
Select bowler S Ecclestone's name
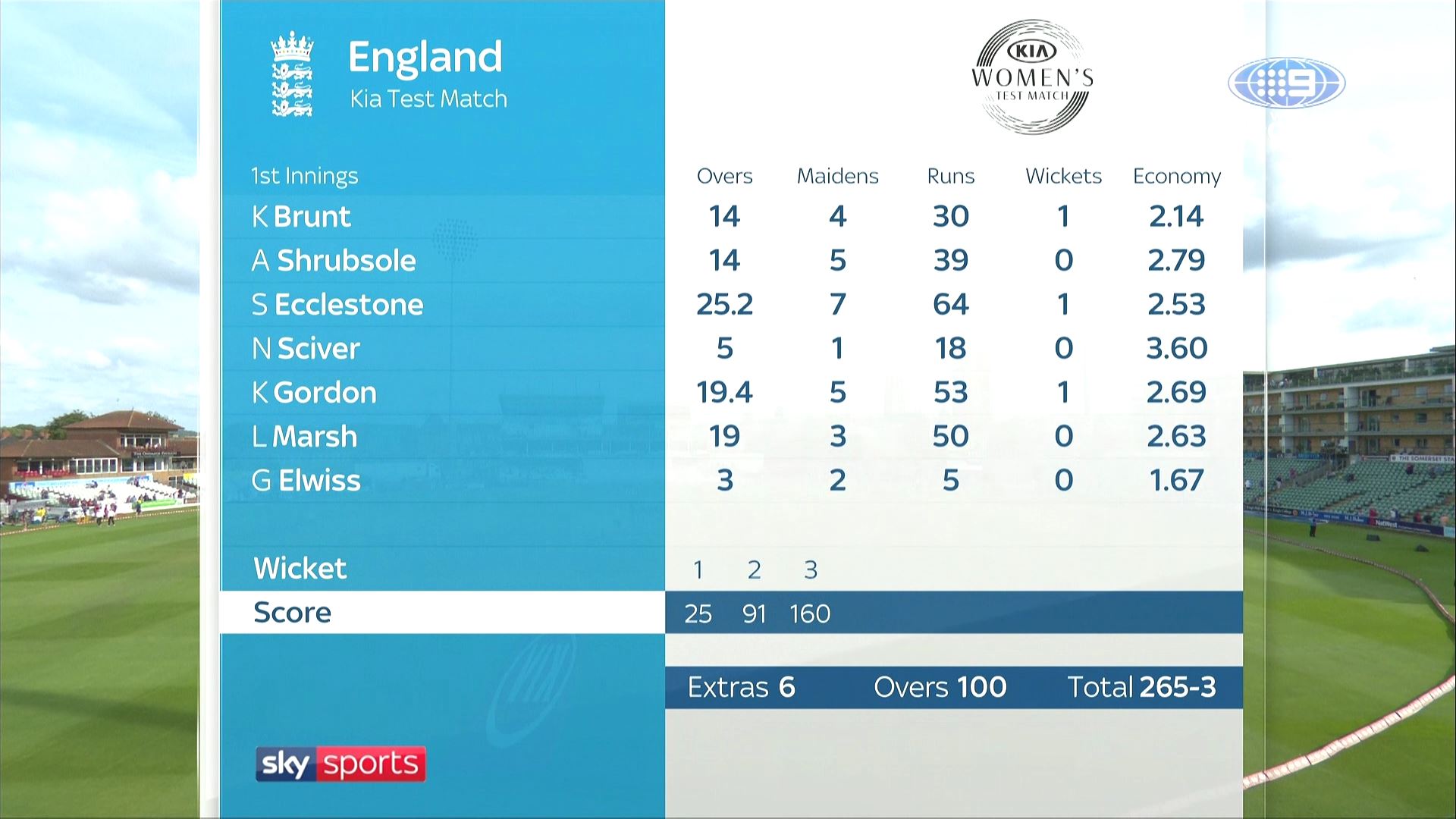(337, 305)
